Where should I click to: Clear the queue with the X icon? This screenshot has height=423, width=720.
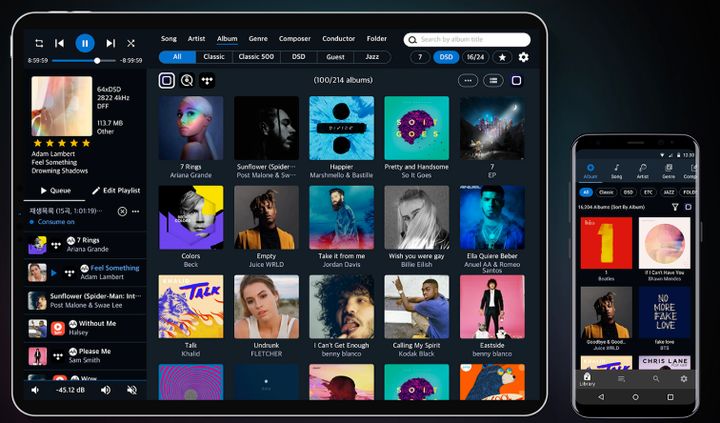point(122,211)
